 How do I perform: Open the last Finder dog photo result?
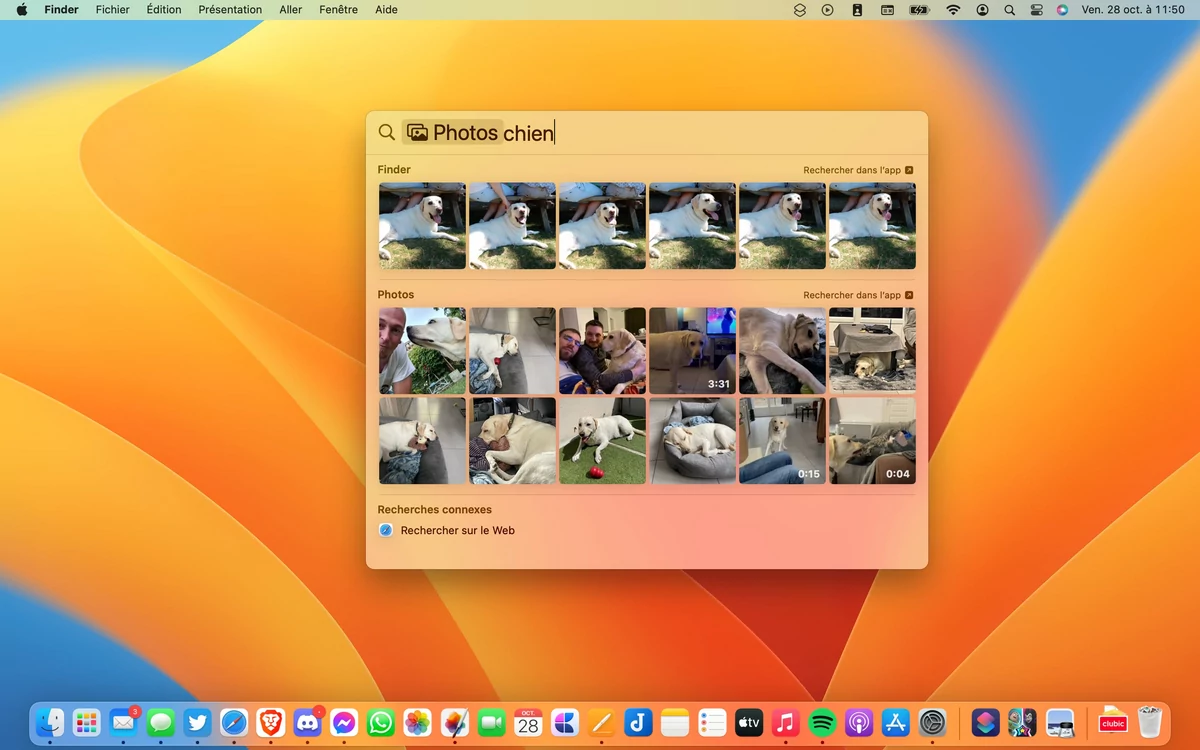point(872,225)
